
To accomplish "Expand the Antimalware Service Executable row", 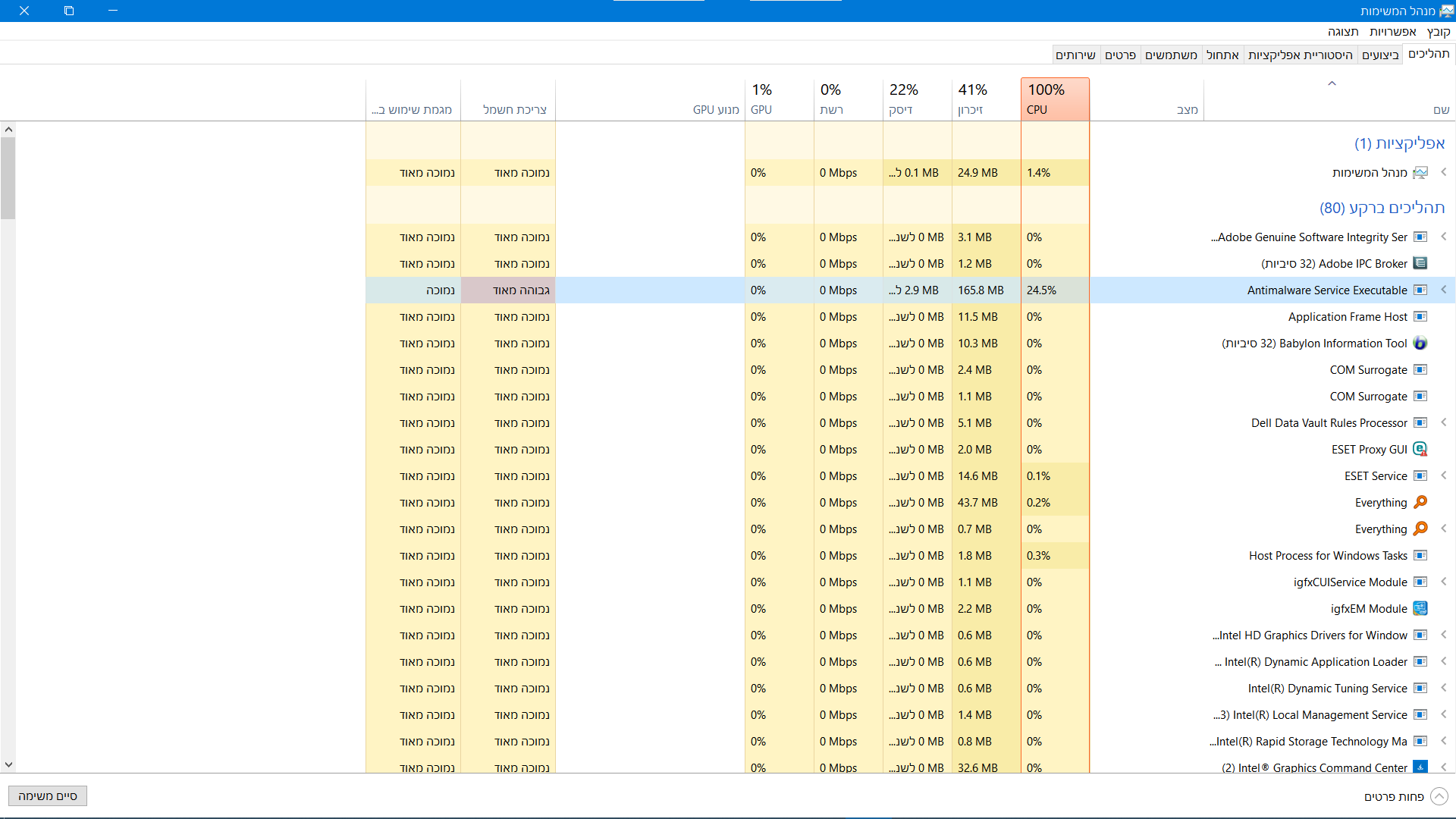I will click(x=1444, y=290).
